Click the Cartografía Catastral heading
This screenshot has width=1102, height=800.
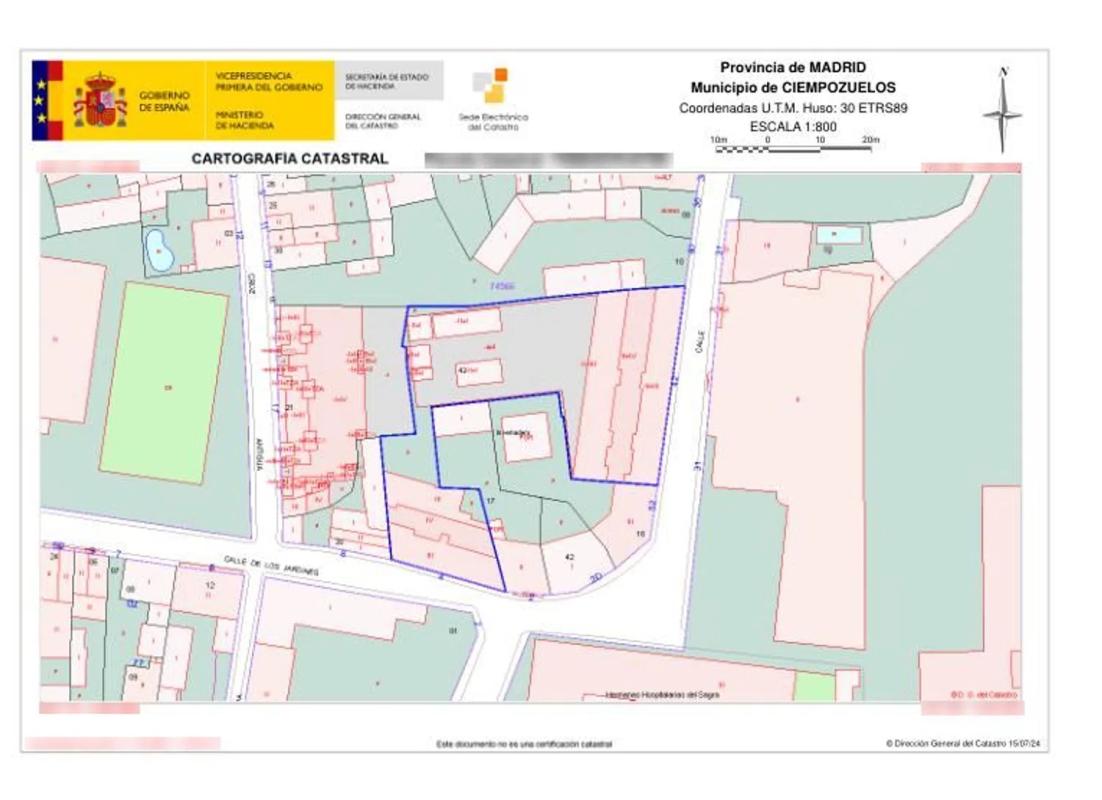[x=289, y=159]
